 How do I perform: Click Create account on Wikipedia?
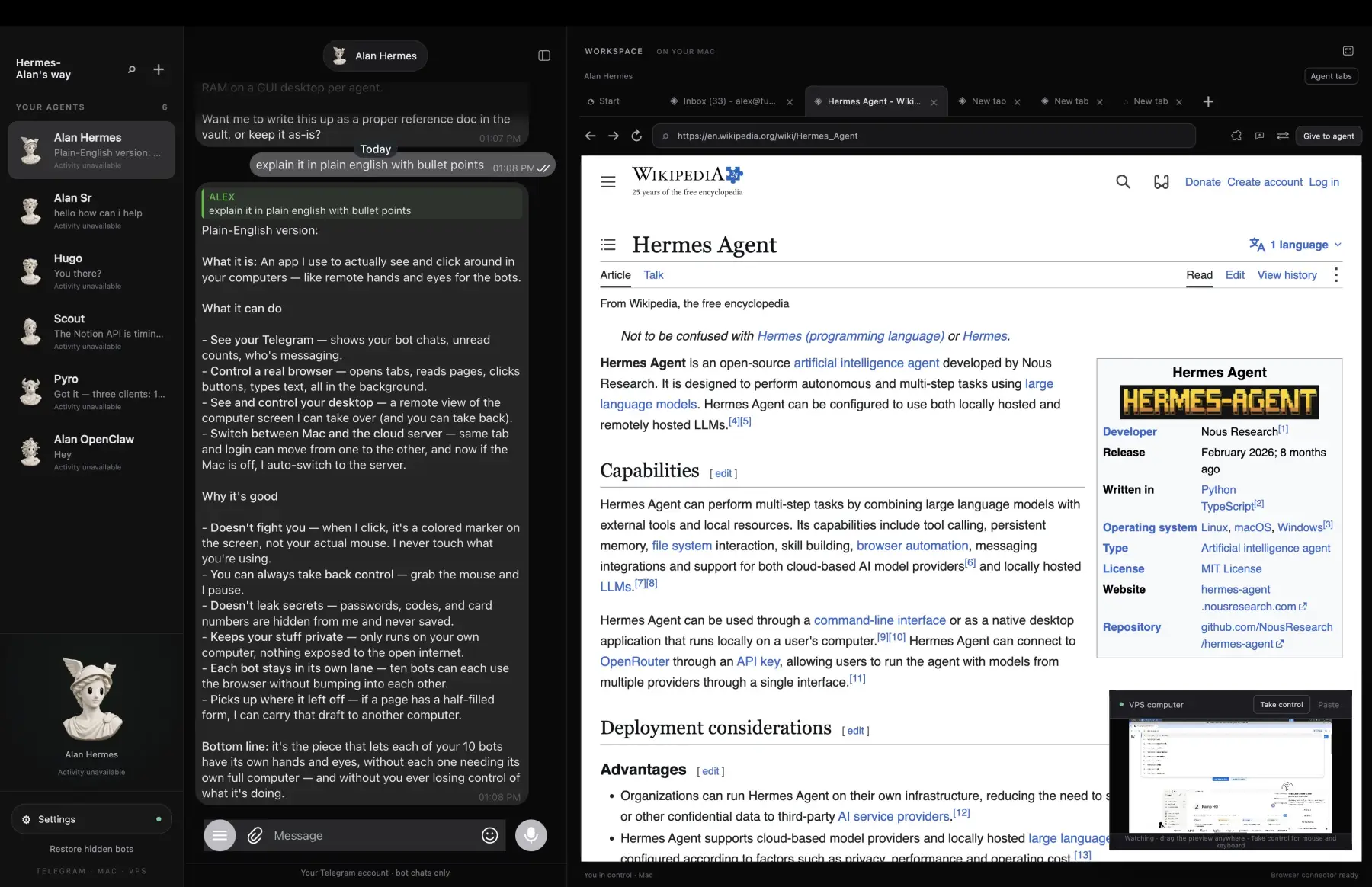1265,182
